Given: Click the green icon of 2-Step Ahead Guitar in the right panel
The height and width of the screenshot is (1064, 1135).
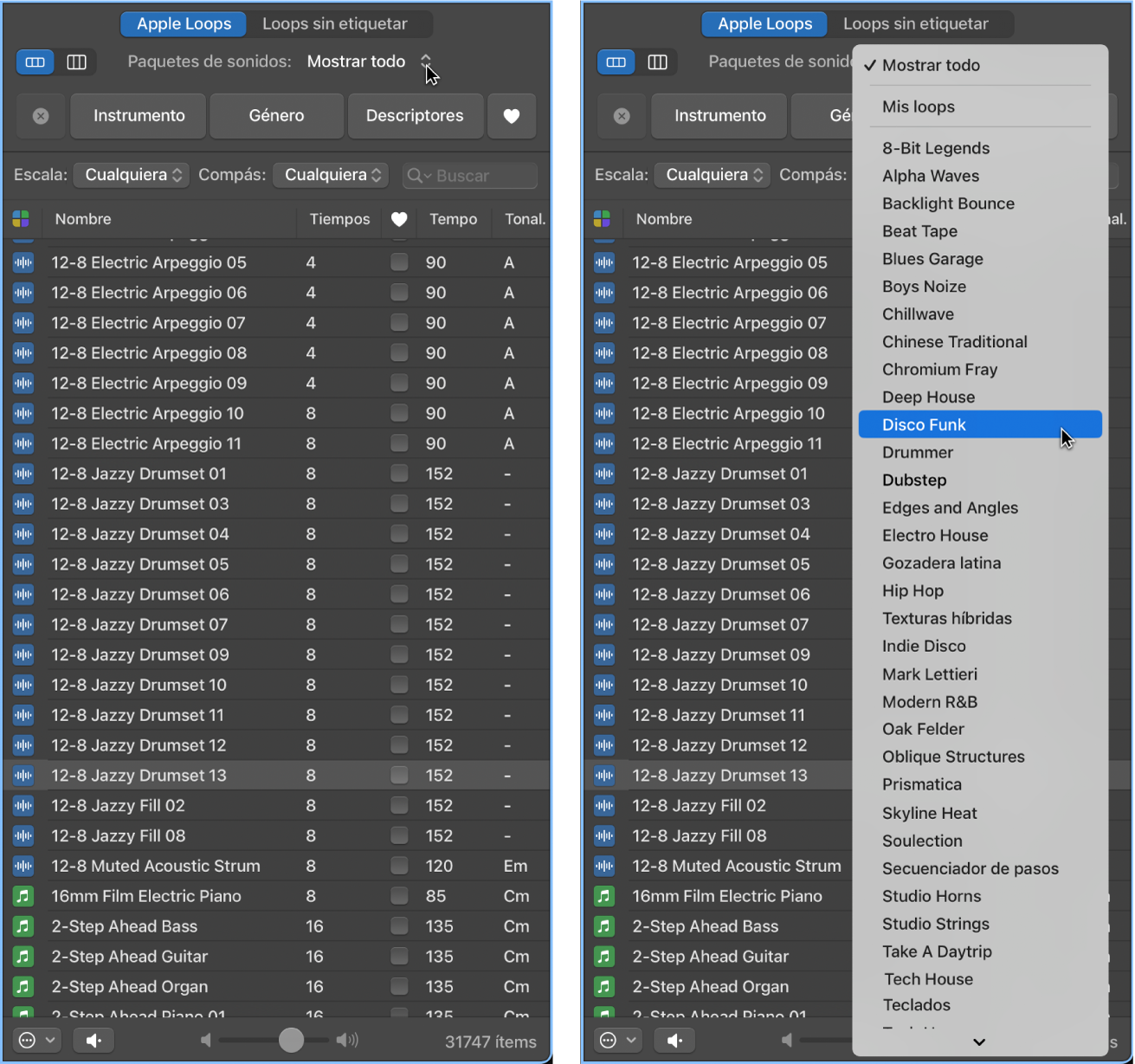Looking at the screenshot, I should 604,957.
